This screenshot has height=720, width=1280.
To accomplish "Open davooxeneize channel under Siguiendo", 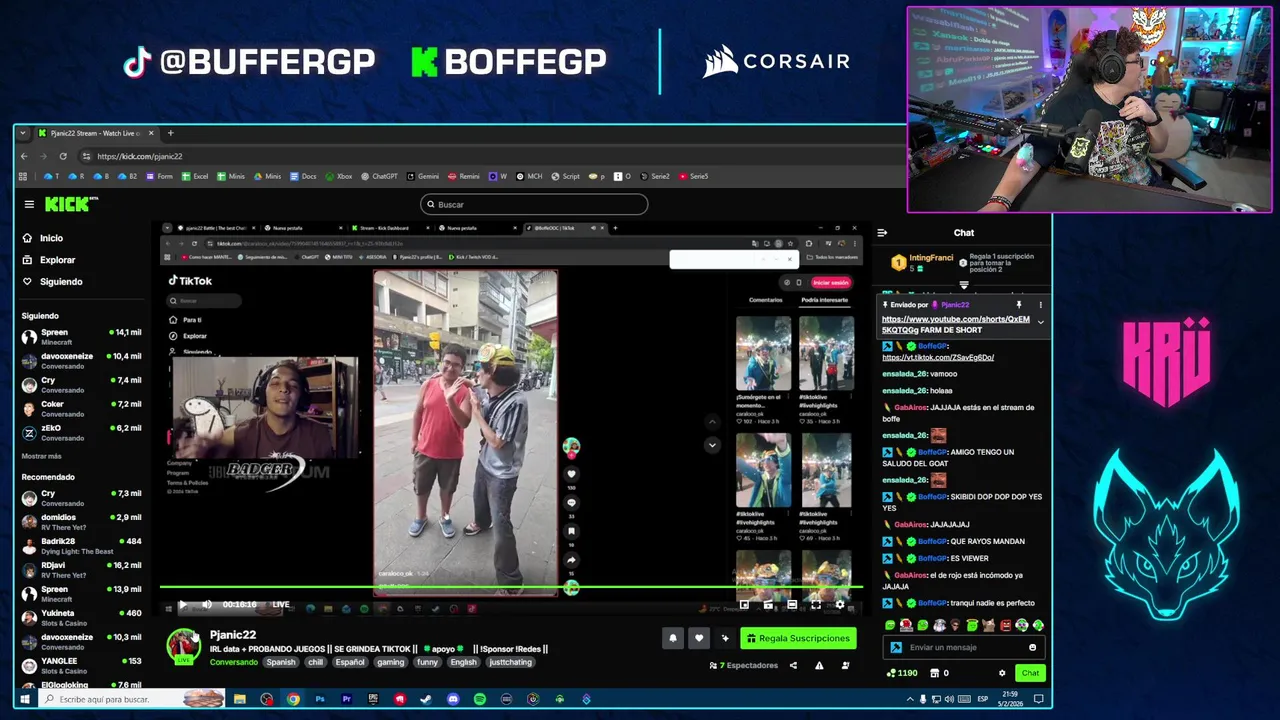I will point(82,361).
